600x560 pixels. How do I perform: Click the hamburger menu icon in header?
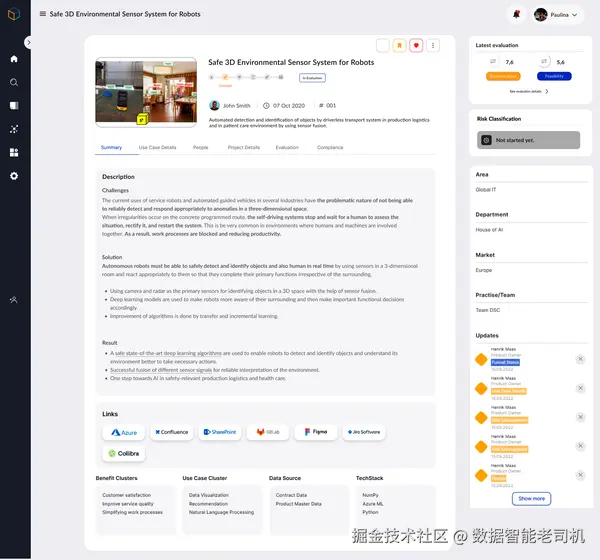43,14
